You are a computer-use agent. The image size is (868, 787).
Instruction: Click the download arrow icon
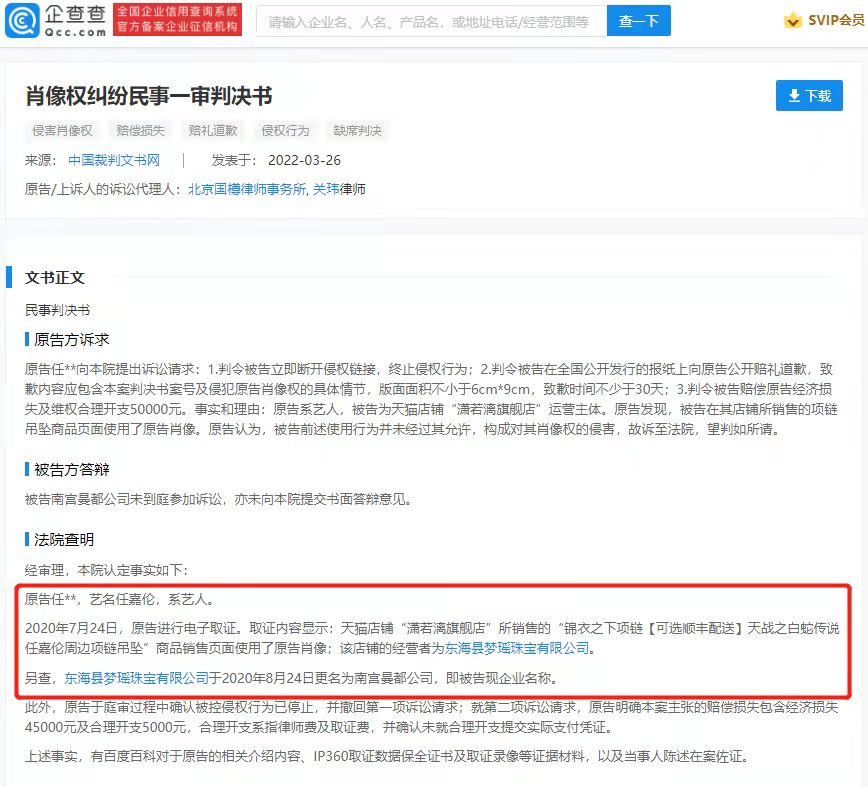(x=794, y=96)
